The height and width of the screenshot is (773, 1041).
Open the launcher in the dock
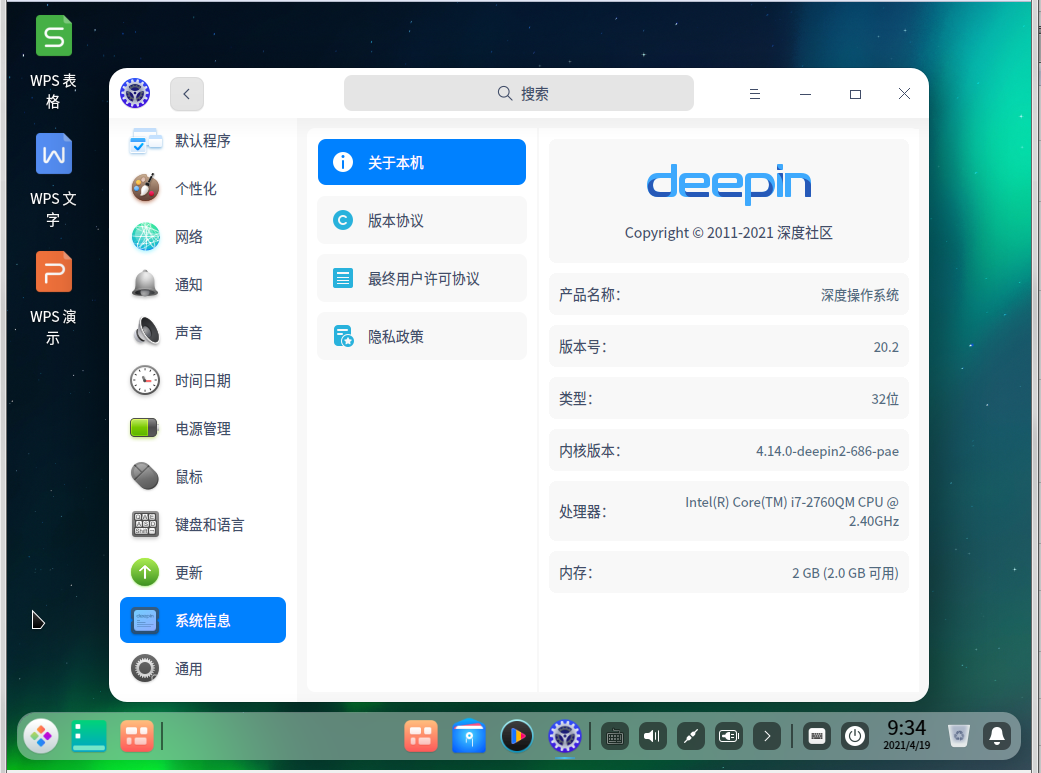[x=41, y=737]
